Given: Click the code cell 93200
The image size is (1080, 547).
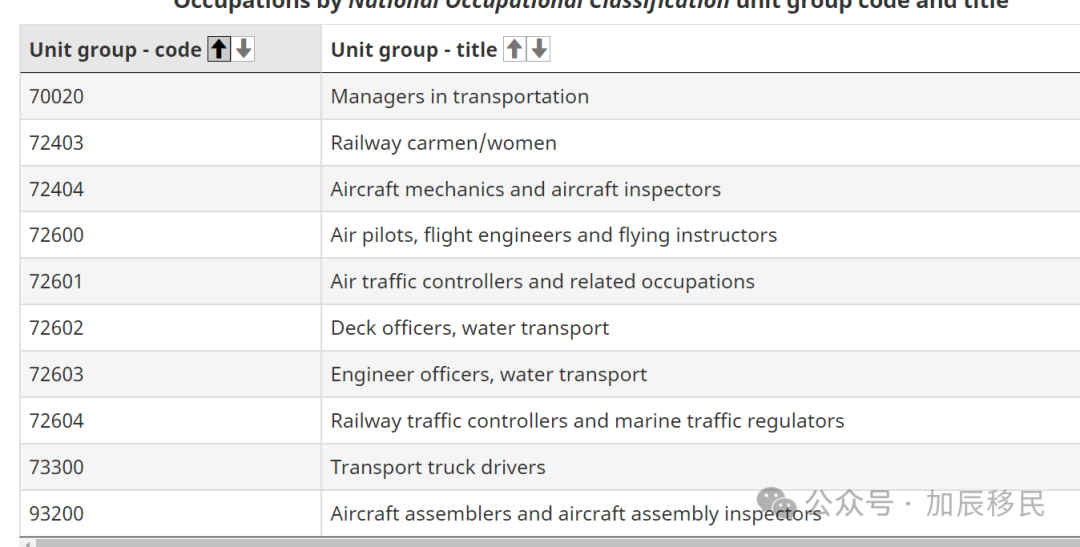Looking at the screenshot, I should click(57, 514).
